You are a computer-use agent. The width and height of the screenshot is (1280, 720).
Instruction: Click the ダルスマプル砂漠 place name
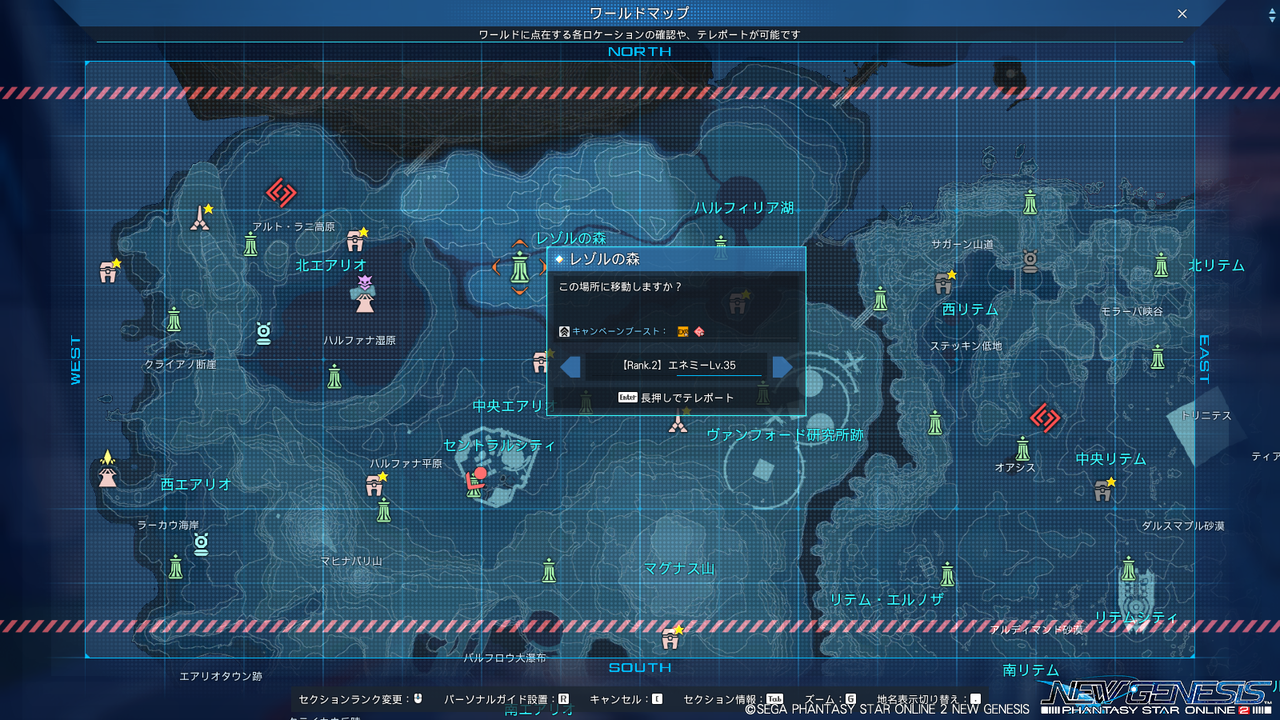point(1183,526)
